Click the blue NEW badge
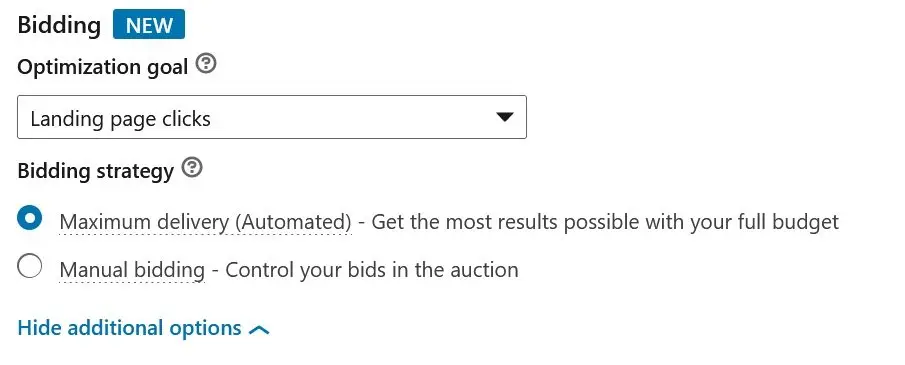 click(149, 25)
